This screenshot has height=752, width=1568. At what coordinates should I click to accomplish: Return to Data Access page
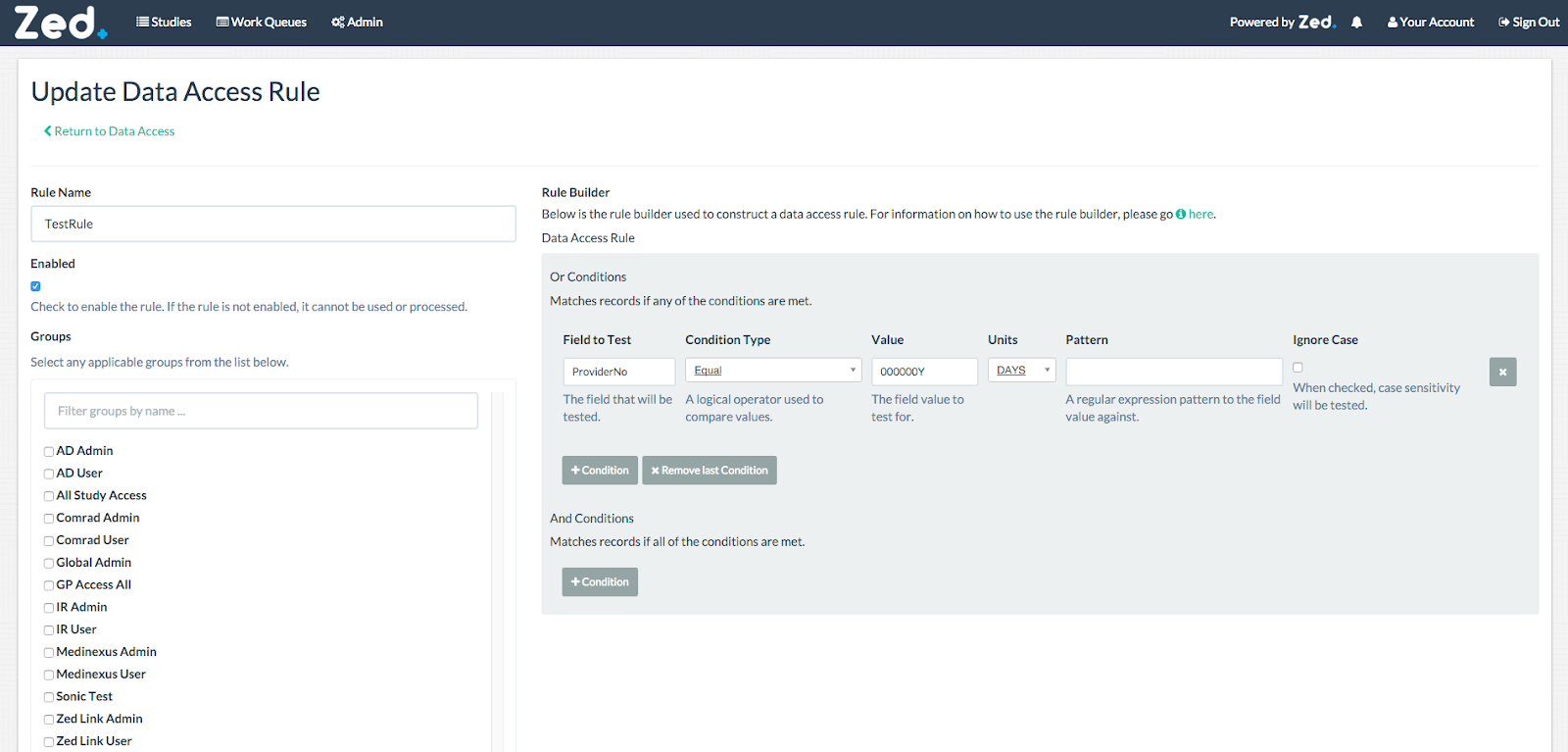click(109, 131)
